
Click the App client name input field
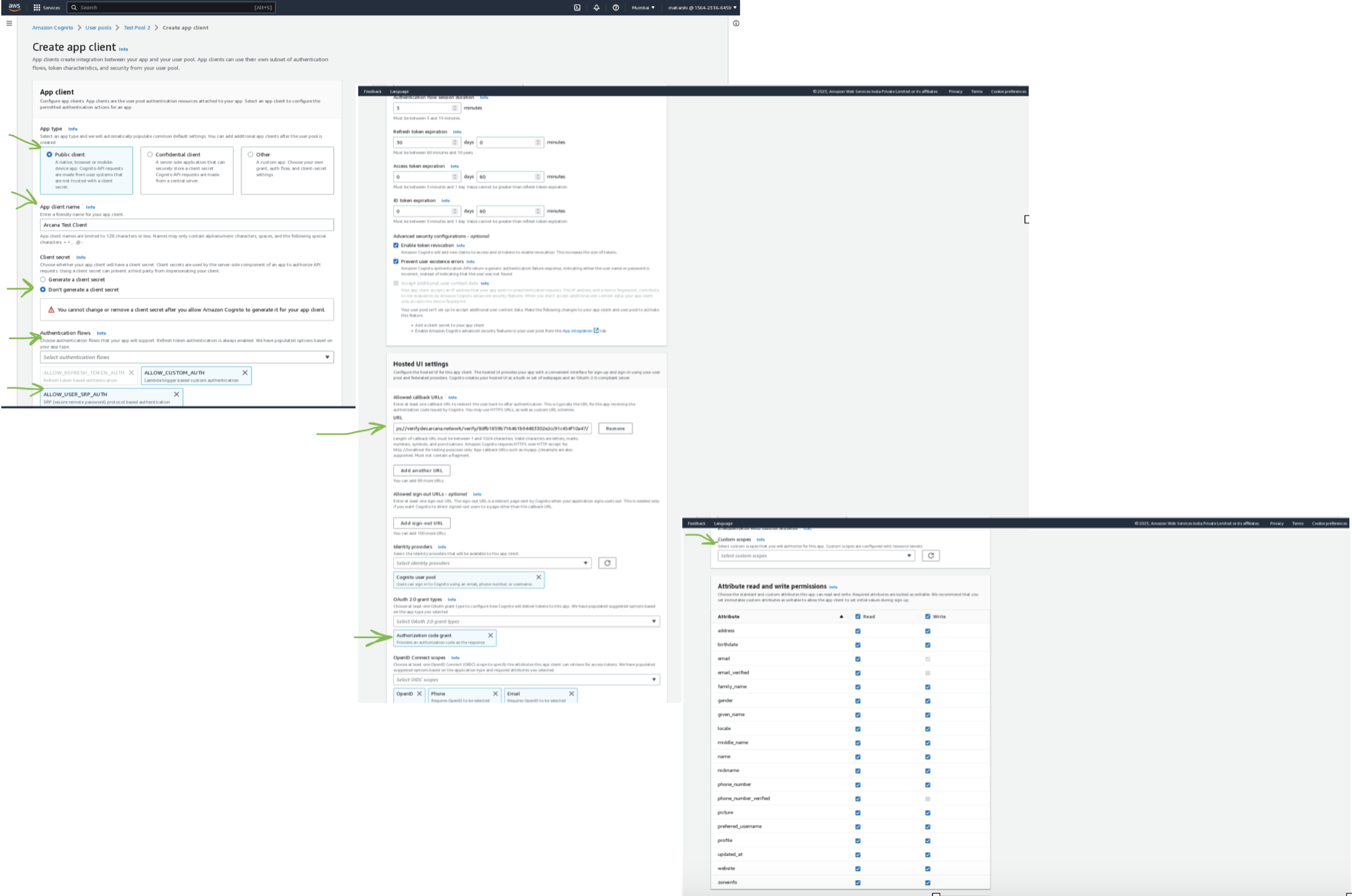(187, 225)
